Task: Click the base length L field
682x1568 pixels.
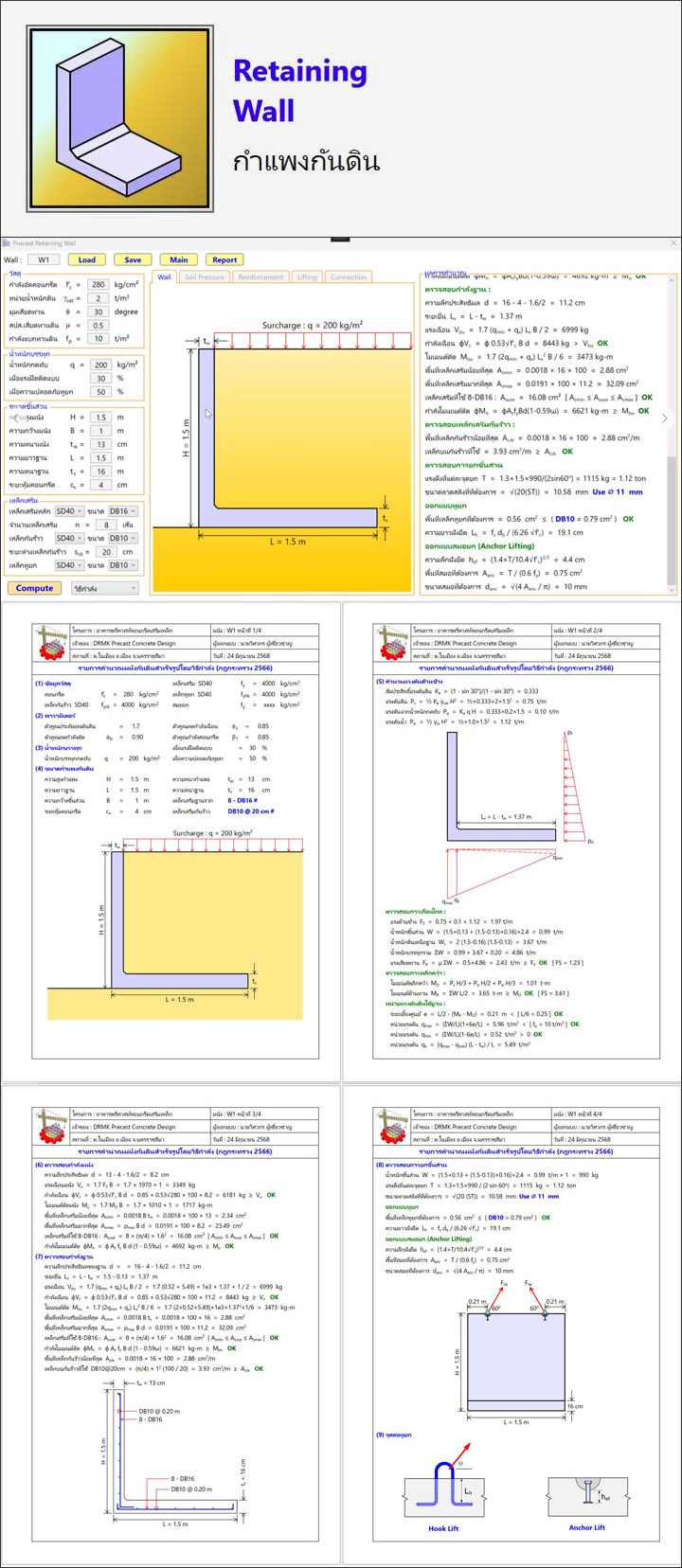Action: [101, 458]
